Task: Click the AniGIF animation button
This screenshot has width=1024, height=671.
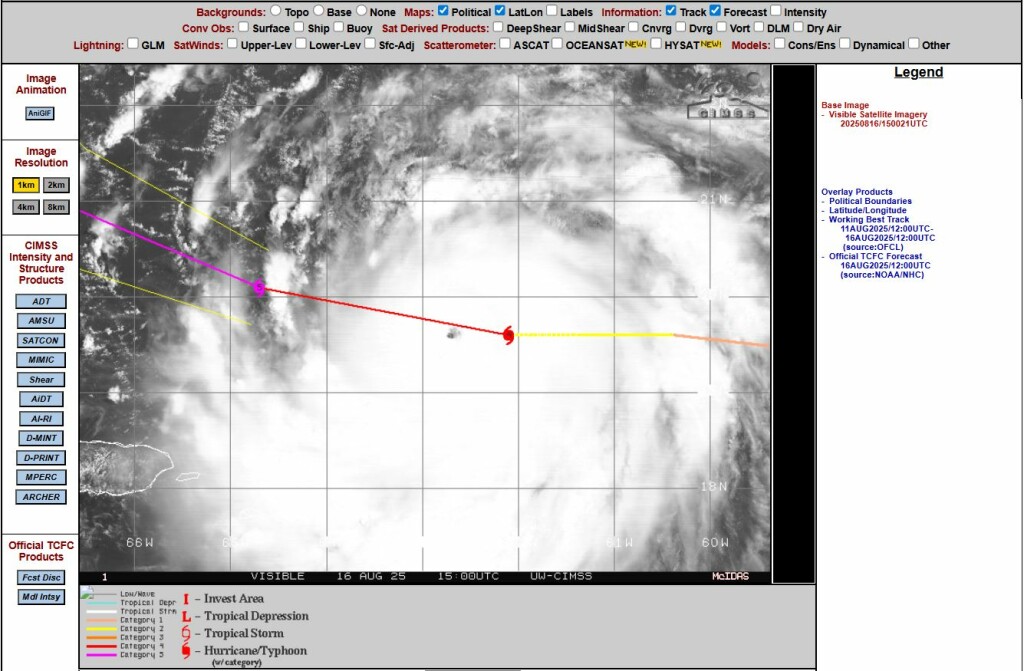Action: [40, 113]
